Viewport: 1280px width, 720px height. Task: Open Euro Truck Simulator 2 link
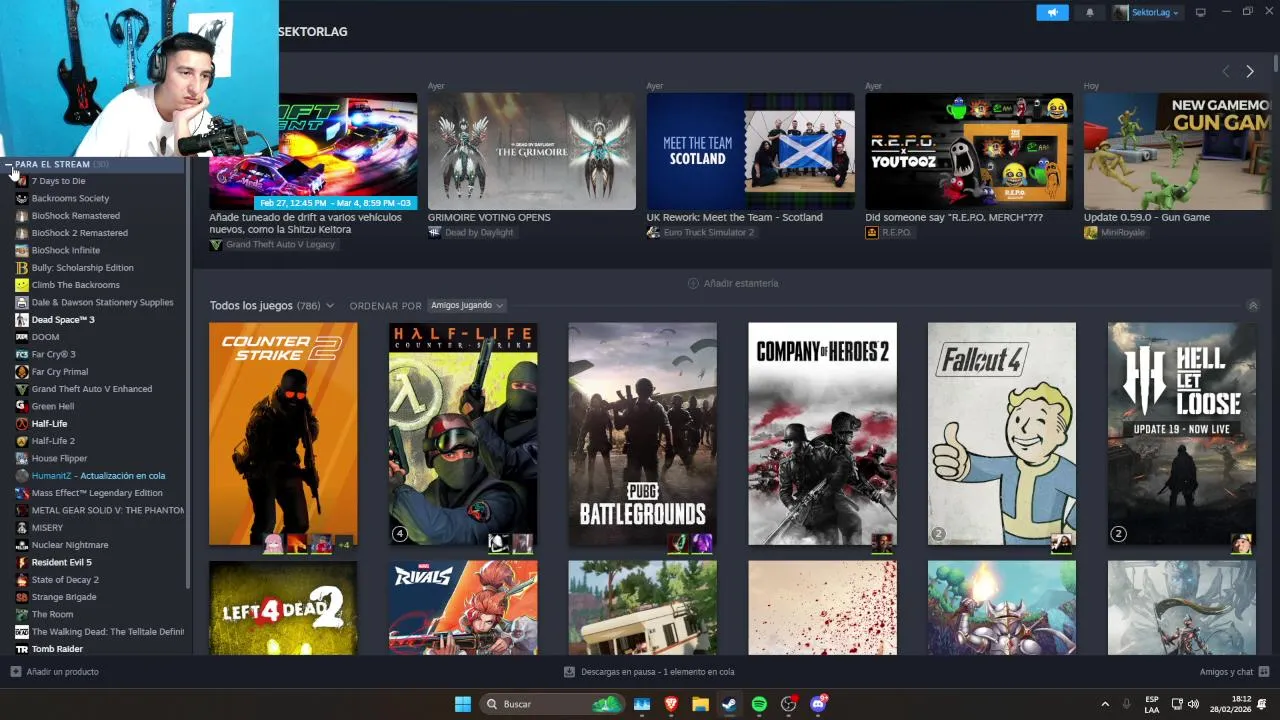(x=701, y=232)
